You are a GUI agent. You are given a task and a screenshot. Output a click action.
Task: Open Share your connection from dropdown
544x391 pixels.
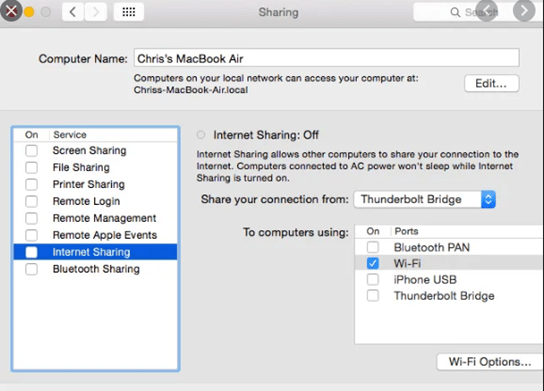pos(425,199)
